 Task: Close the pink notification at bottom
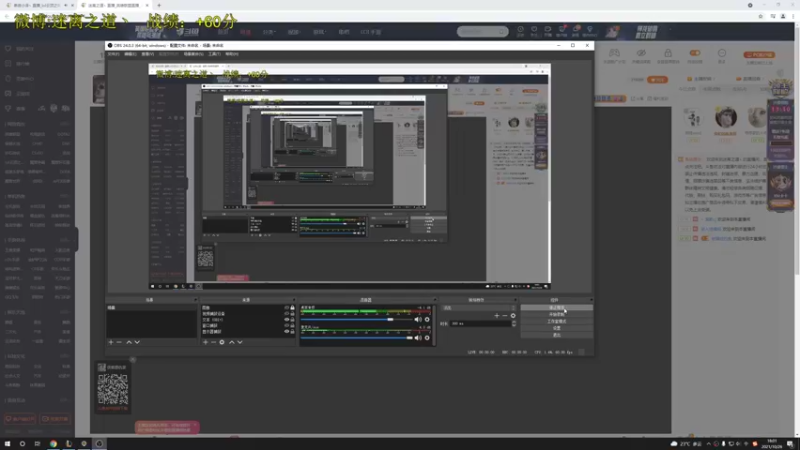[x=195, y=424]
